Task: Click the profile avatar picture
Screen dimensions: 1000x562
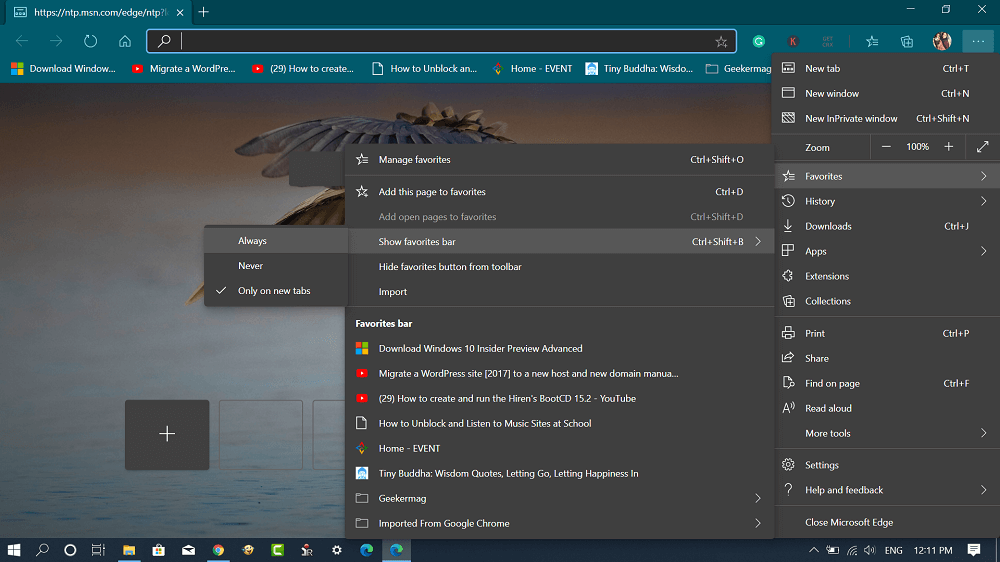Action: tap(942, 41)
